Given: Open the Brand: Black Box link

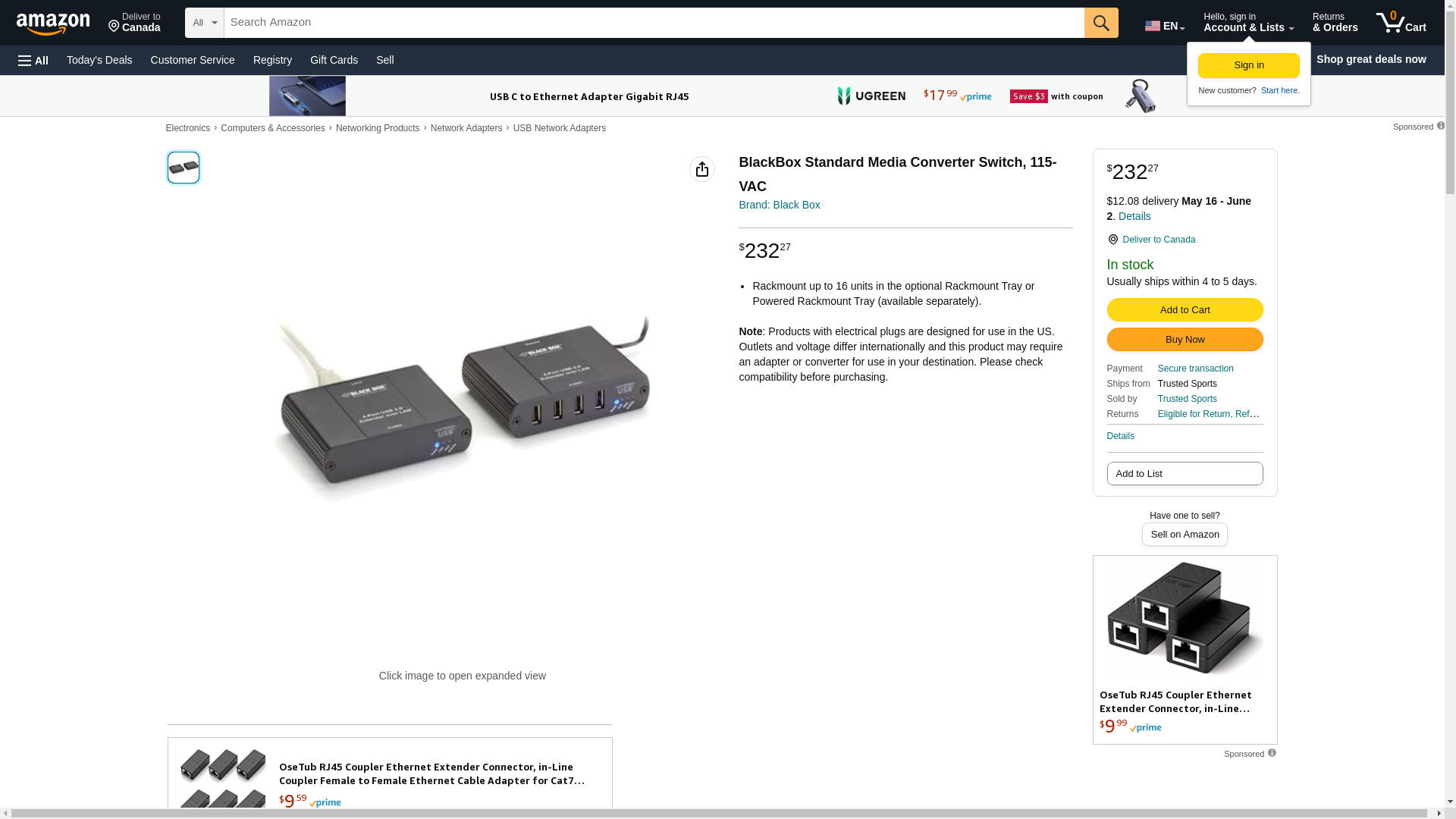Looking at the screenshot, I should point(779,205).
